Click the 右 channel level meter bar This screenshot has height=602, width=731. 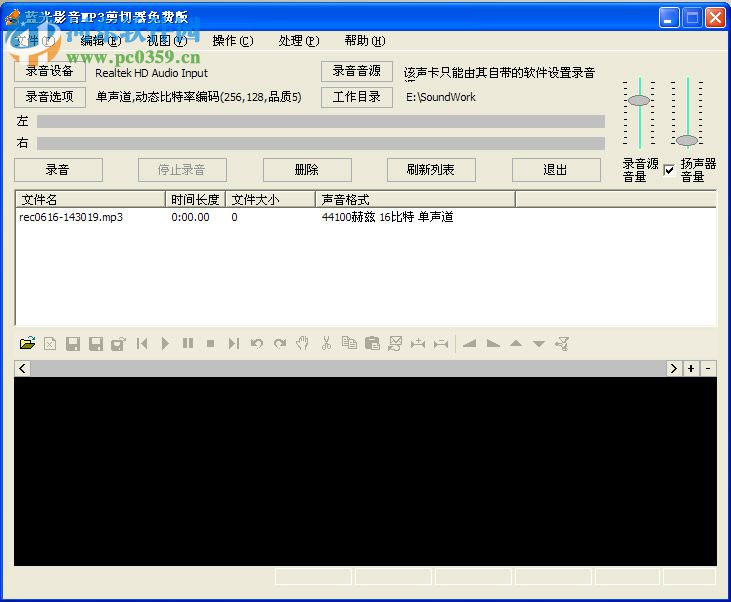coord(321,143)
